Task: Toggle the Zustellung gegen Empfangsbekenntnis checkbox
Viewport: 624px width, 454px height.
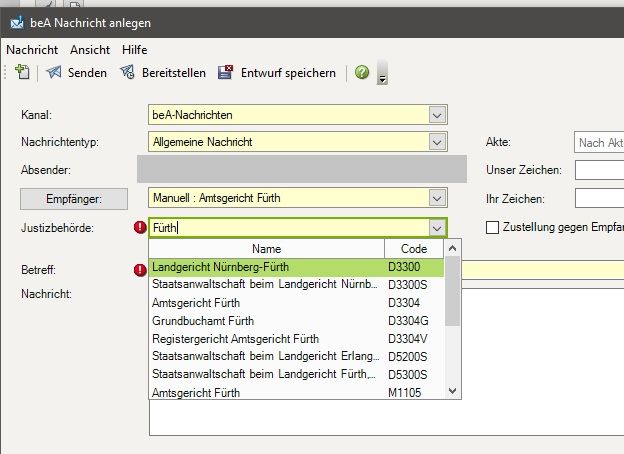Action: [492, 227]
